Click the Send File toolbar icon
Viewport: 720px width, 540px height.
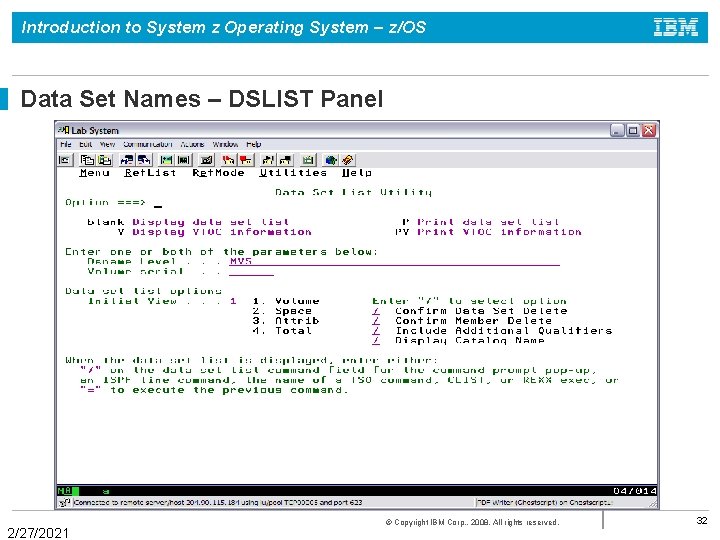126,160
